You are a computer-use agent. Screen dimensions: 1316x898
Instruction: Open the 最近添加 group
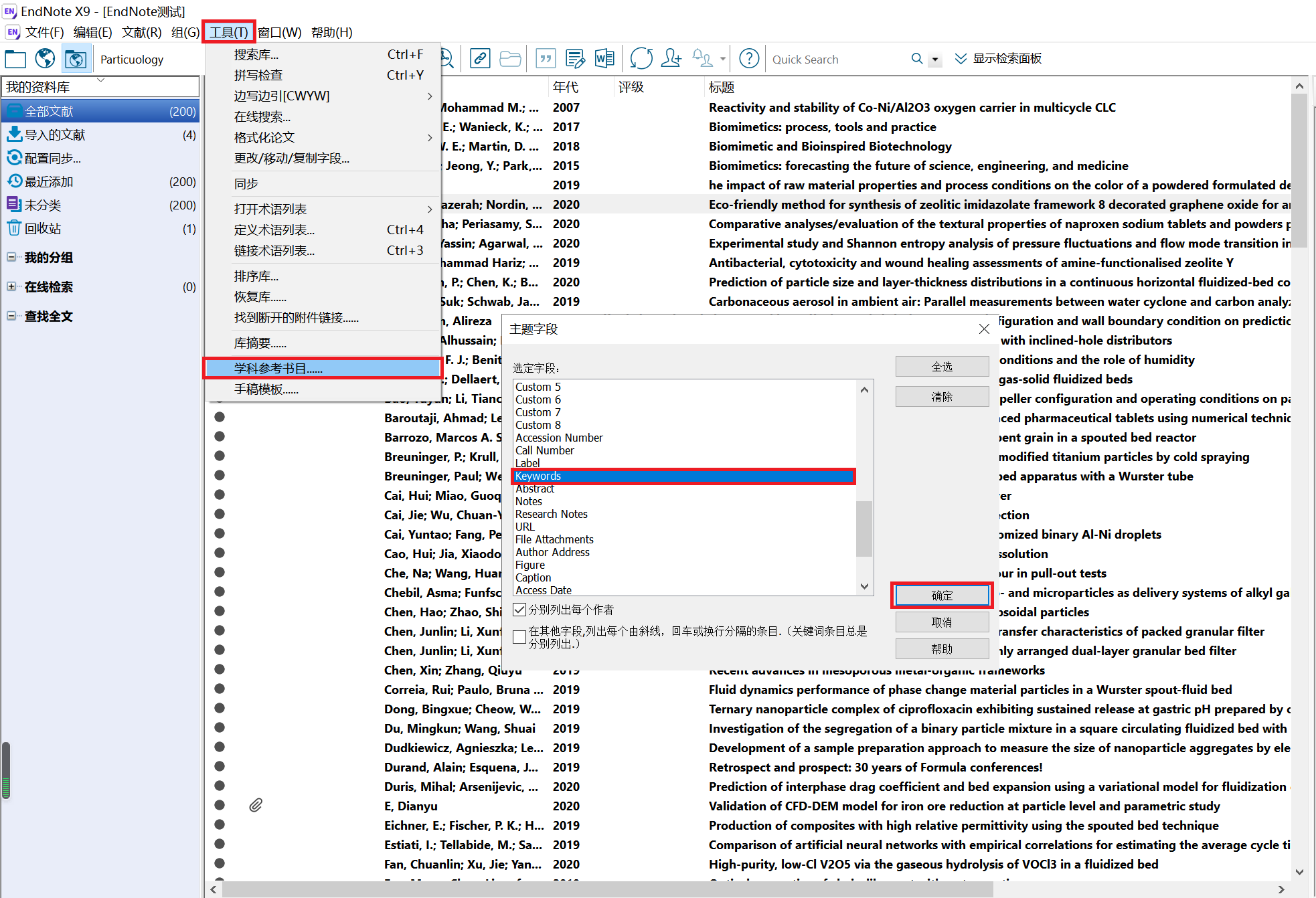(100, 181)
